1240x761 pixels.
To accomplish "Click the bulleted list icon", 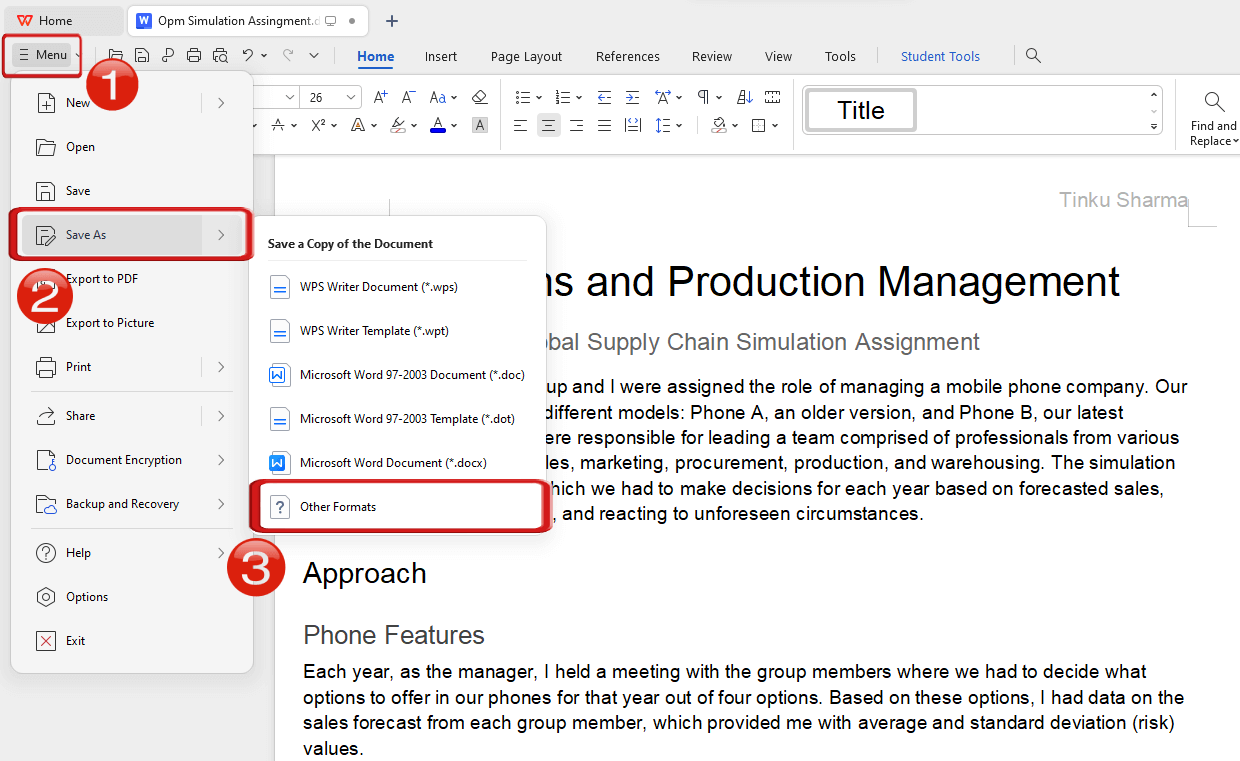I will (x=523, y=97).
